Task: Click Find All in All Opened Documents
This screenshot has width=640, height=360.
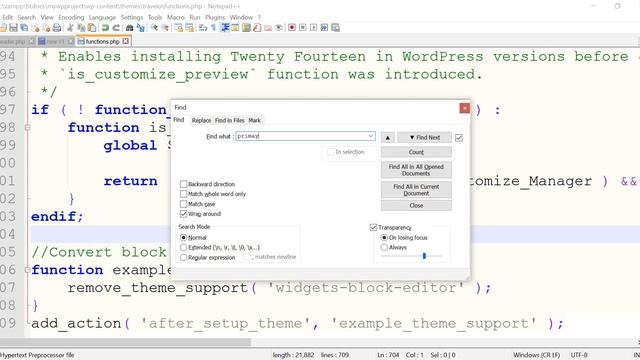Action: pyautogui.click(x=416, y=170)
